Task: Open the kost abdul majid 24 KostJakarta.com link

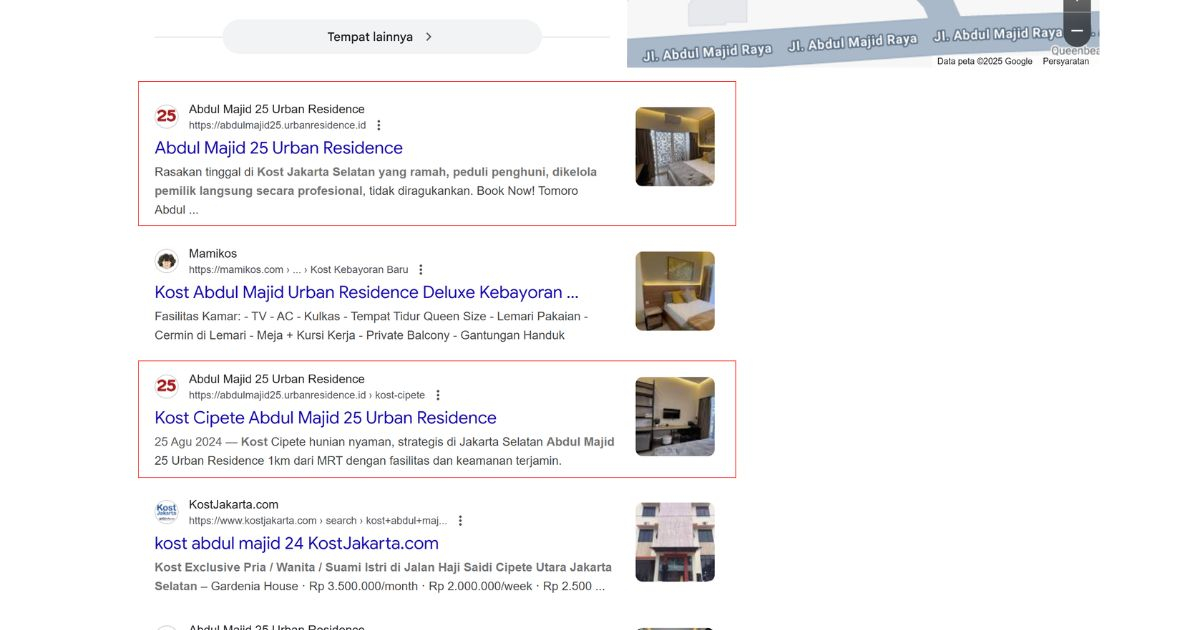Action: (296, 543)
